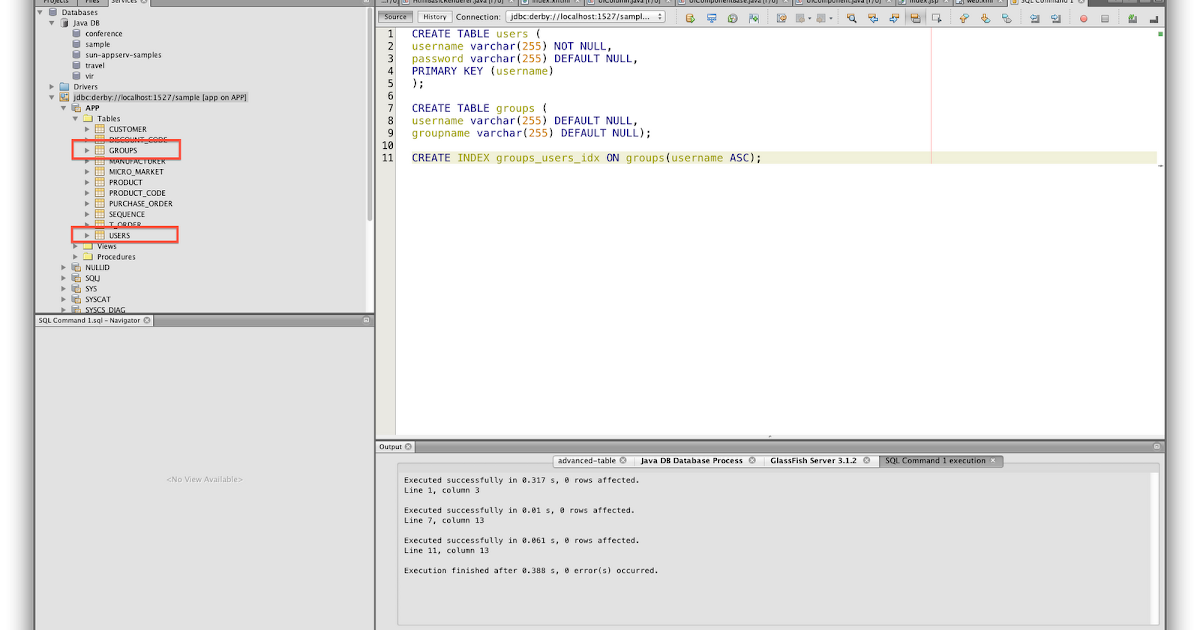Click the GROUPS table icon
The height and width of the screenshot is (630, 1200).
point(100,150)
